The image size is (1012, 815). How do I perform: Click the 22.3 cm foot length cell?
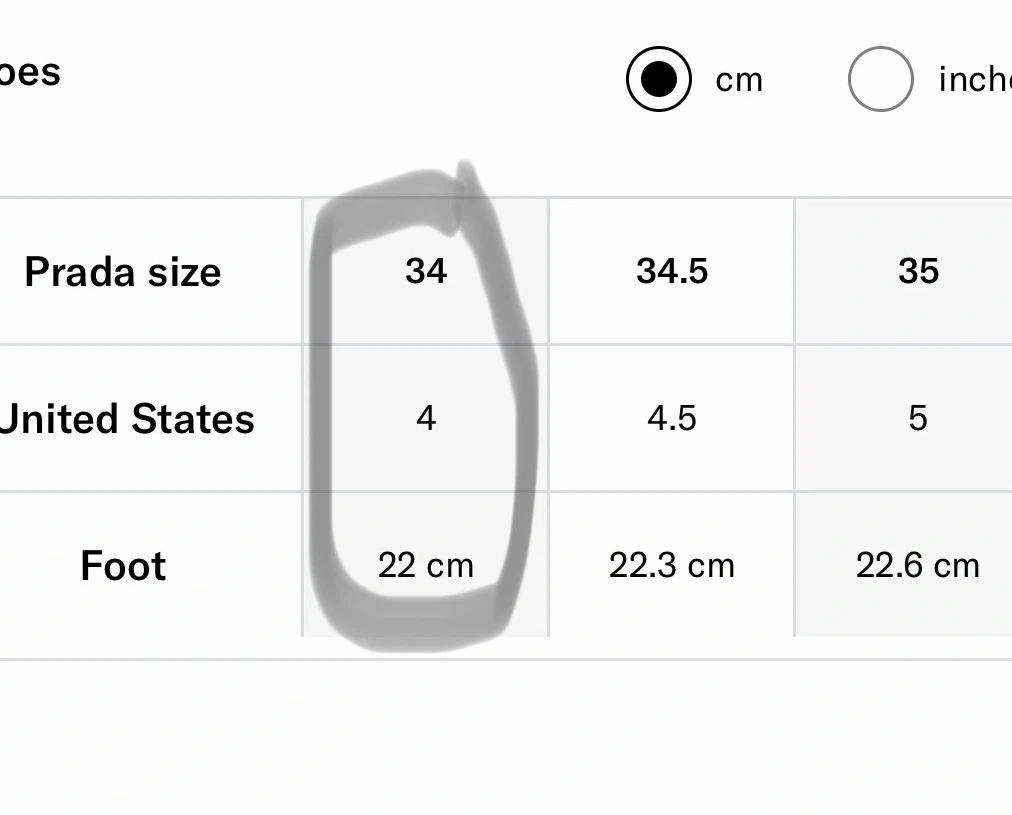pyautogui.click(x=672, y=565)
